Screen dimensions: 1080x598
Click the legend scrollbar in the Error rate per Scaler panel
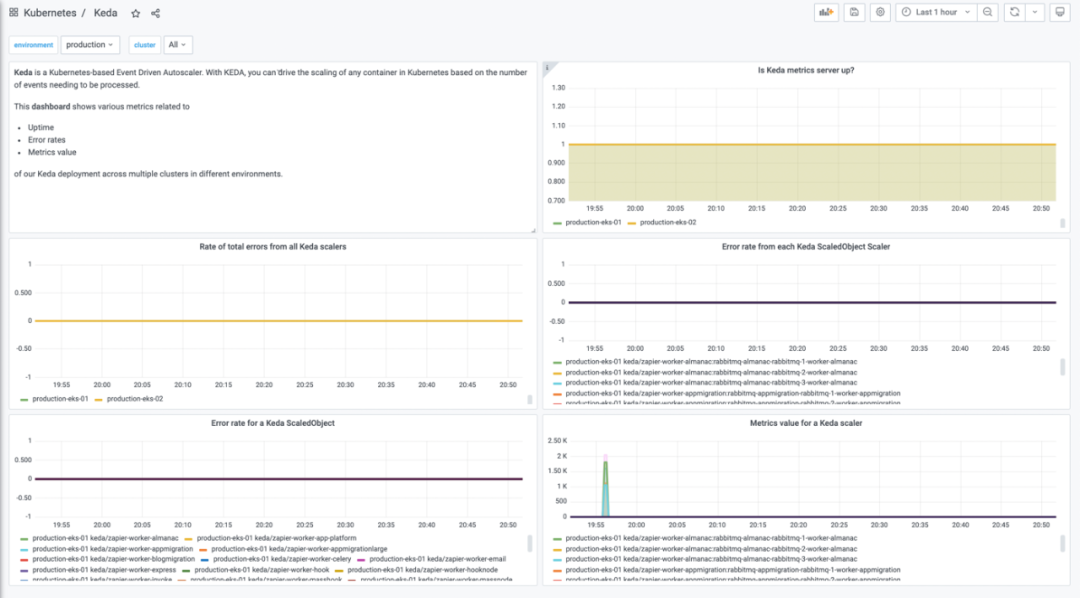[1063, 367]
